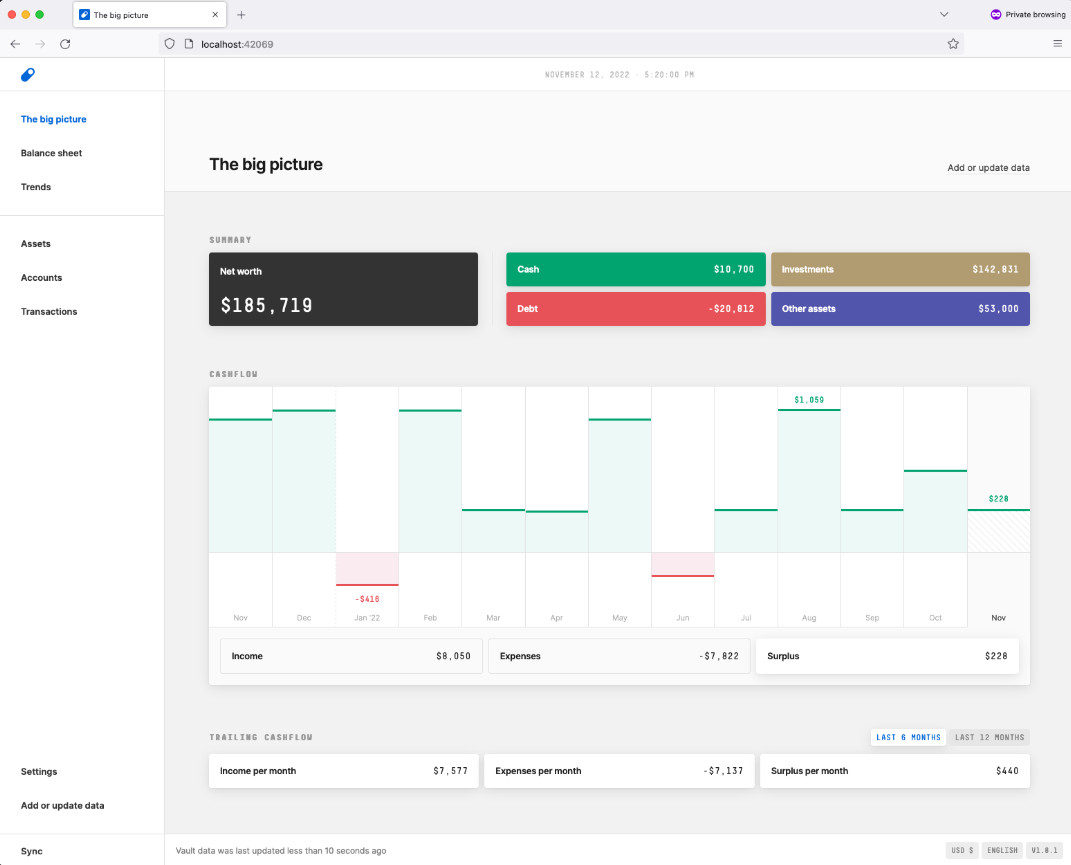Open the green Cash card
This screenshot has width=1071, height=865.
[635, 269]
